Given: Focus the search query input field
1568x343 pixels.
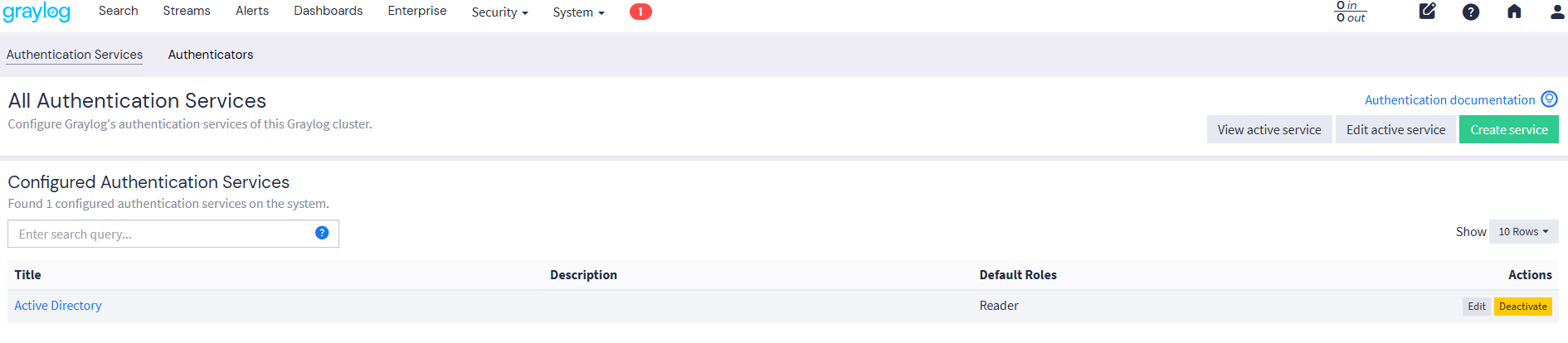Looking at the screenshot, I should 162,234.
